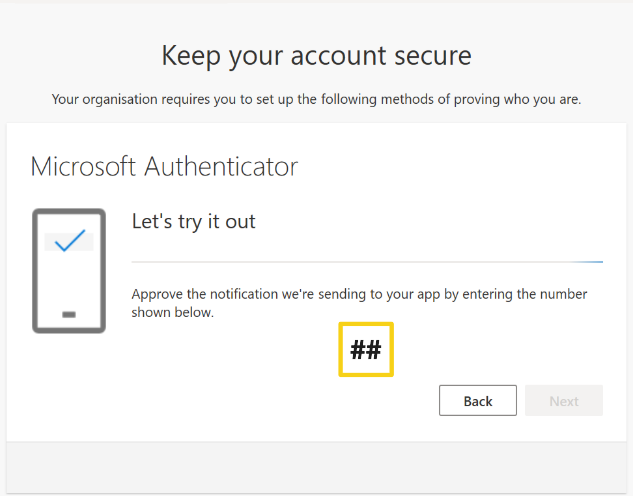Click the progress bar under 'Let's try it out'

367,262
